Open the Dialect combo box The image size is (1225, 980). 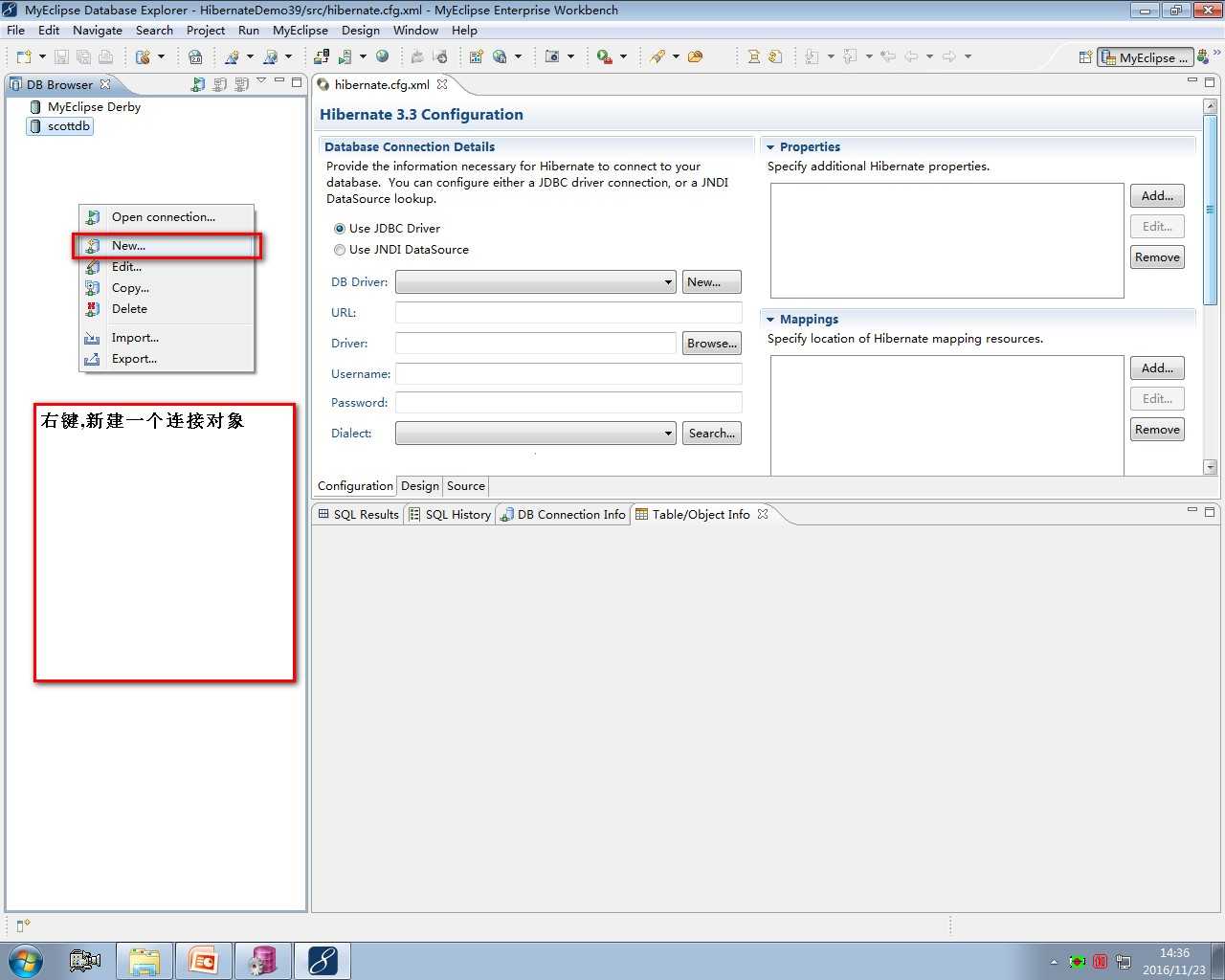(x=536, y=434)
